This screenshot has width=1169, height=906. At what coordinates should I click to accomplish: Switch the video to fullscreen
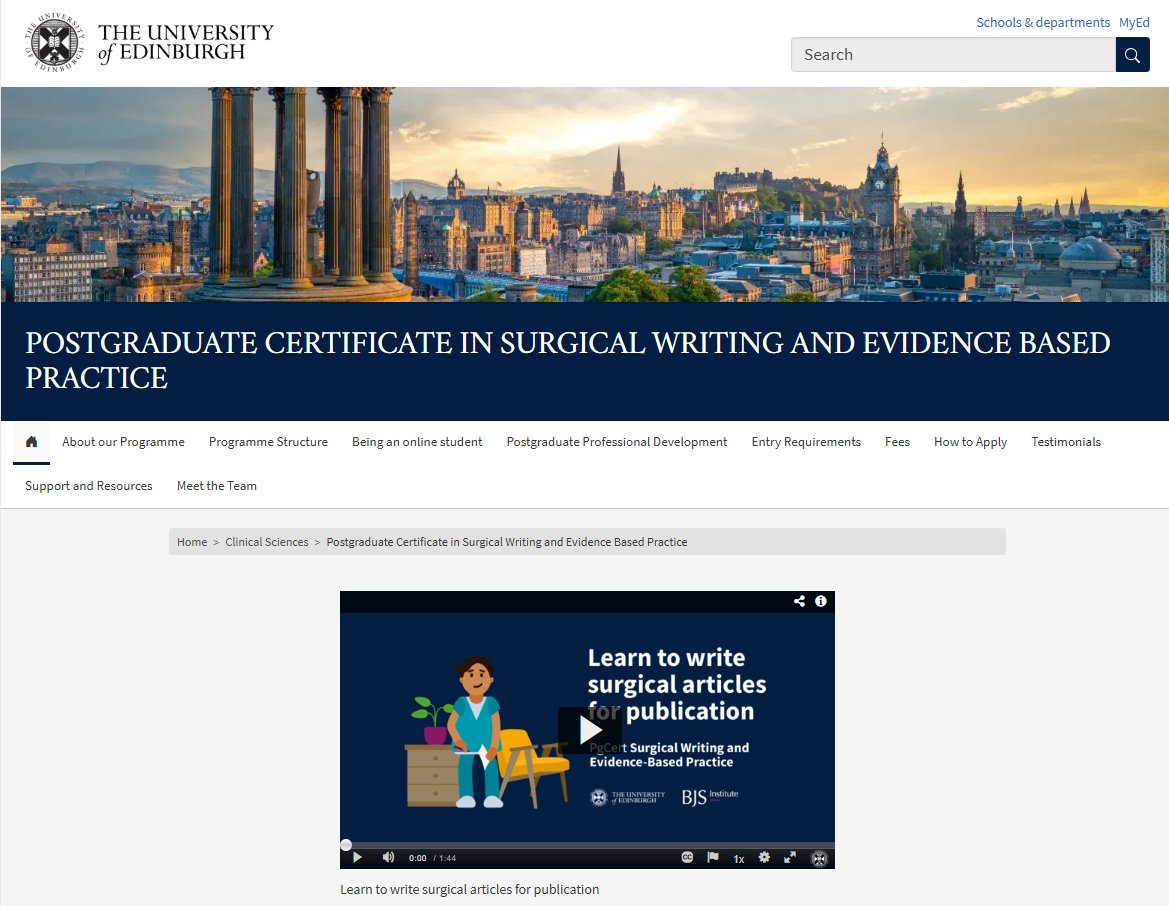point(790,858)
